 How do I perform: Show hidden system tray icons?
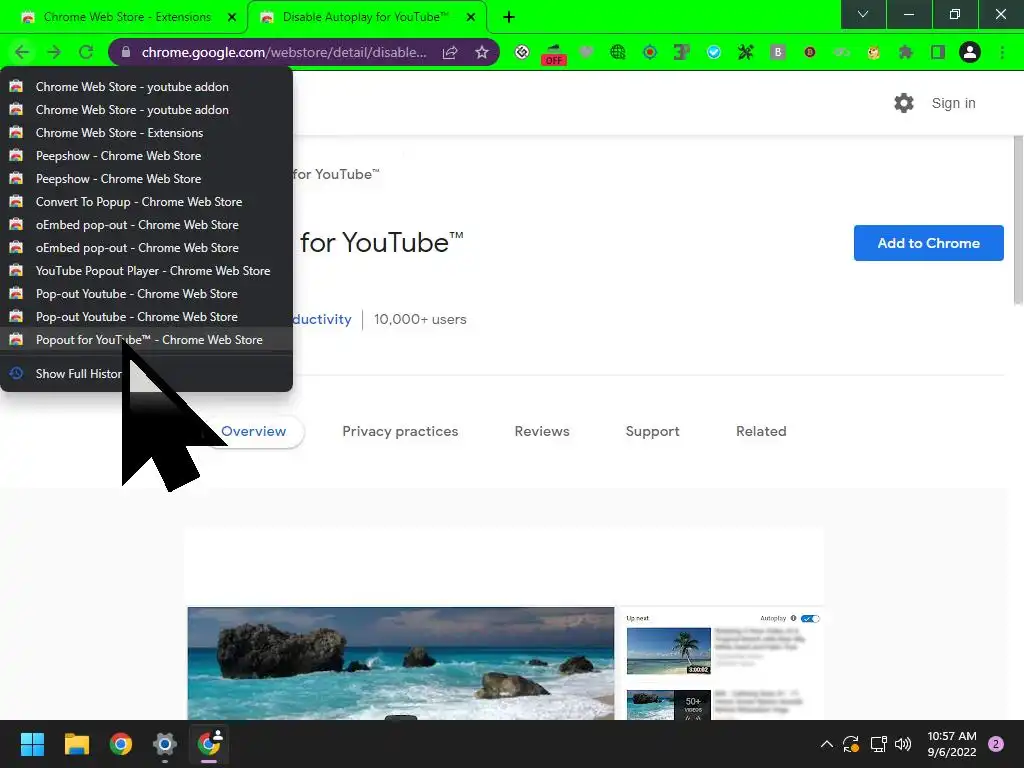point(826,744)
